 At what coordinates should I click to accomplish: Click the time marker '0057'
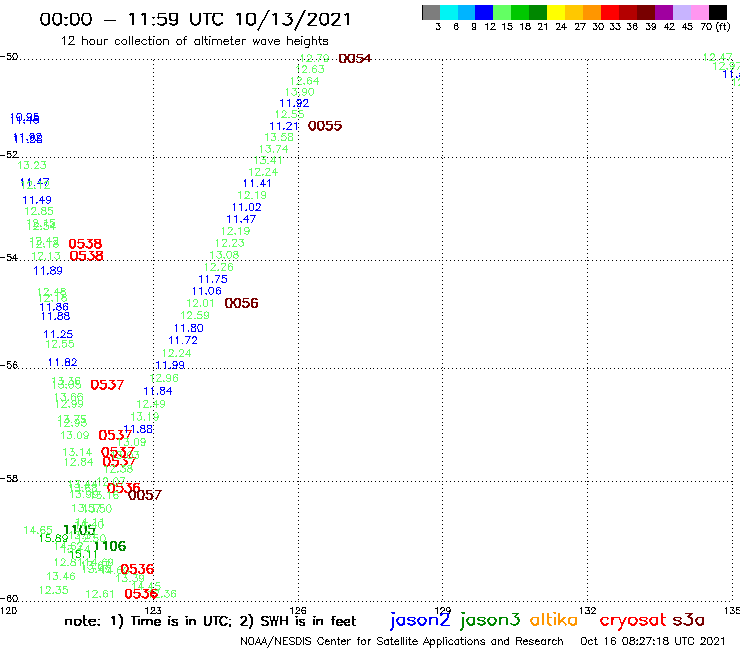click(x=145, y=495)
